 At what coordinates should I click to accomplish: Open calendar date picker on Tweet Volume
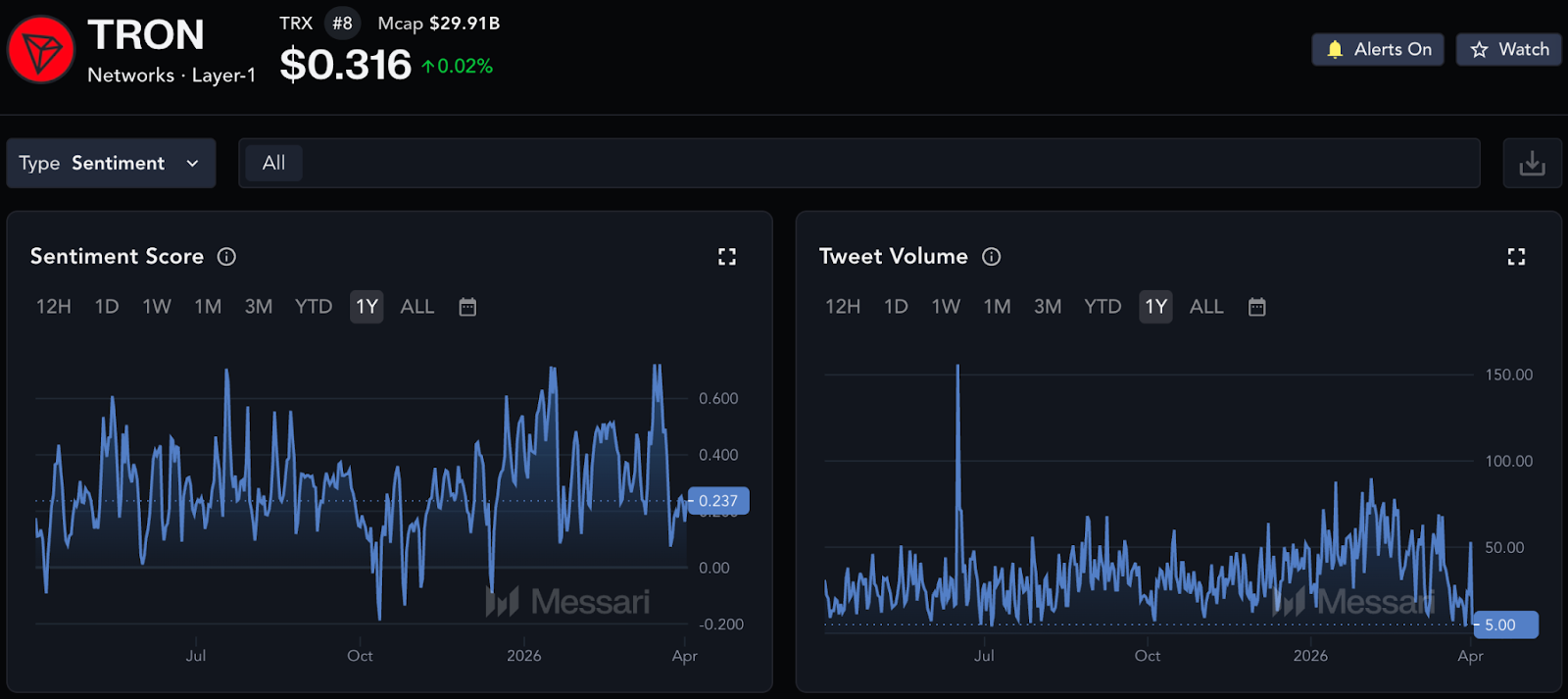click(x=1257, y=307)
